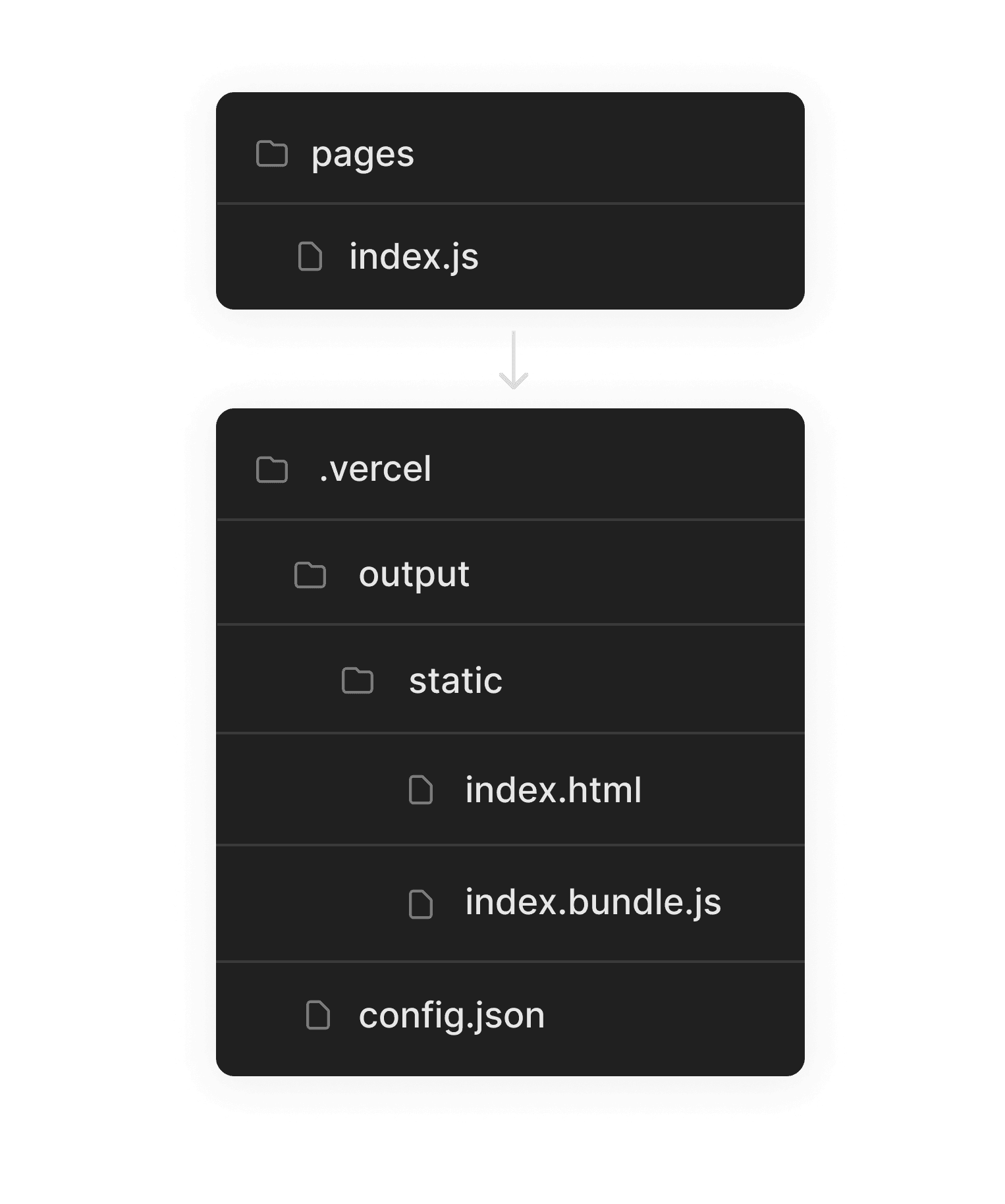Expand the pages folder label
Viewport: 1005px width, 1204px height.
tap(362, 155)
